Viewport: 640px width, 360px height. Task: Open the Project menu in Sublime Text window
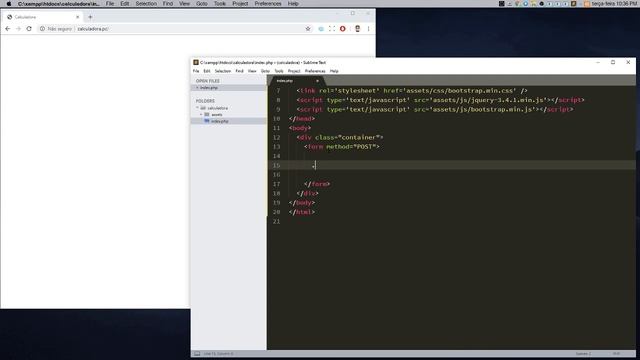coord(294,71)
